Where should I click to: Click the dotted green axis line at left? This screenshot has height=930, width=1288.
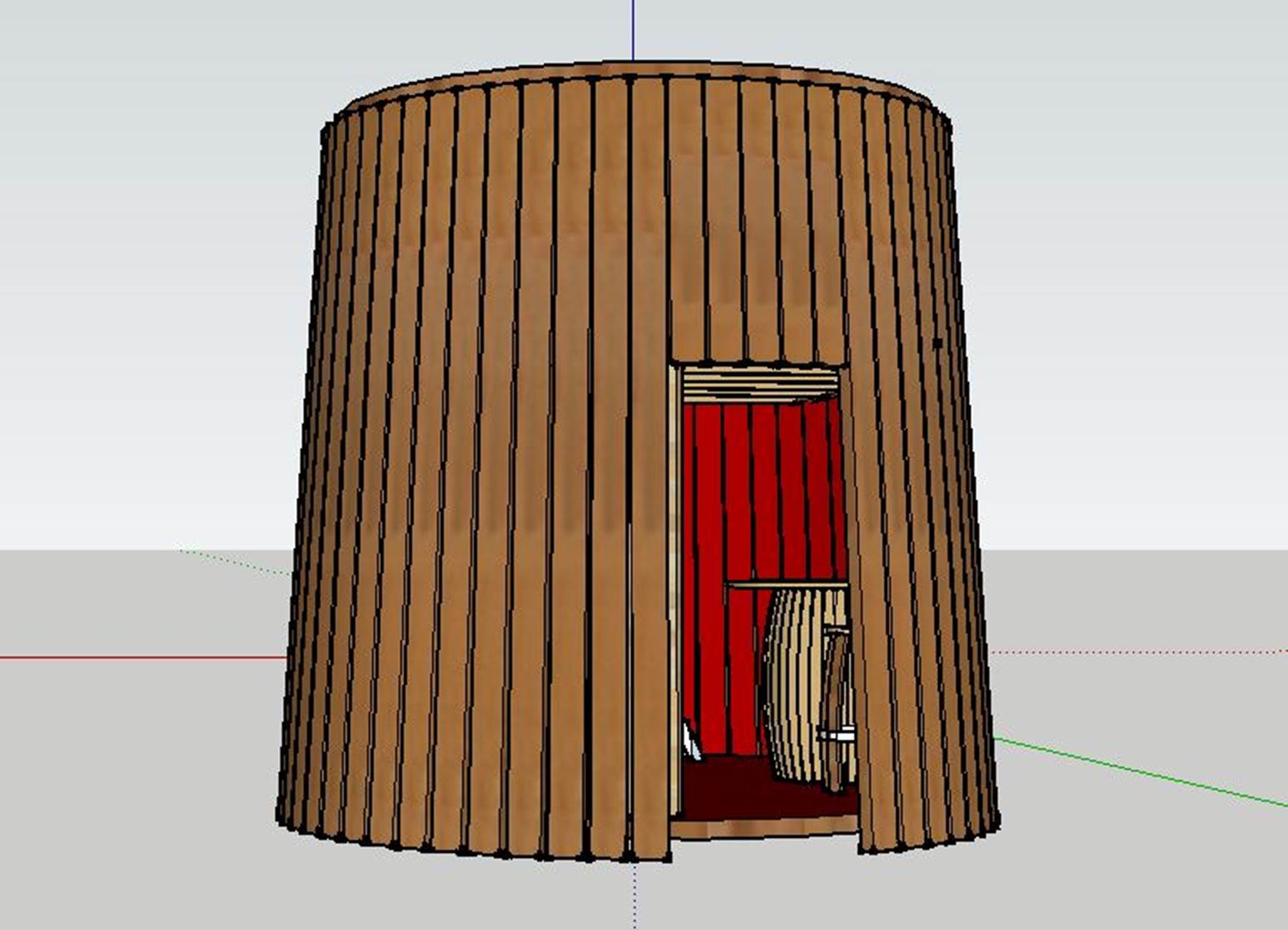point(236,562)
